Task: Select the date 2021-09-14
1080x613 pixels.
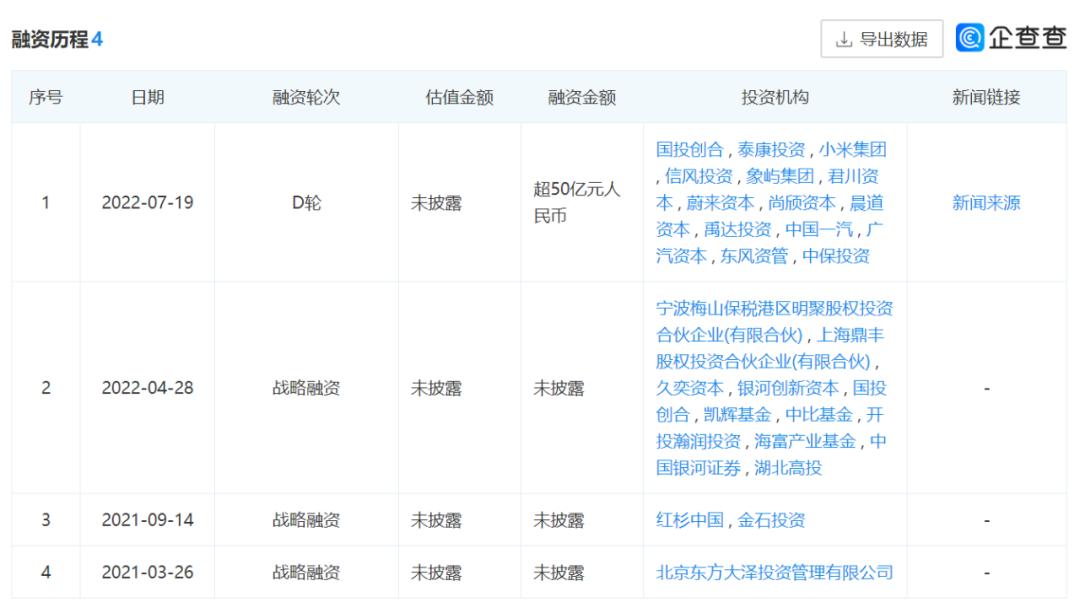Action: 147,520
